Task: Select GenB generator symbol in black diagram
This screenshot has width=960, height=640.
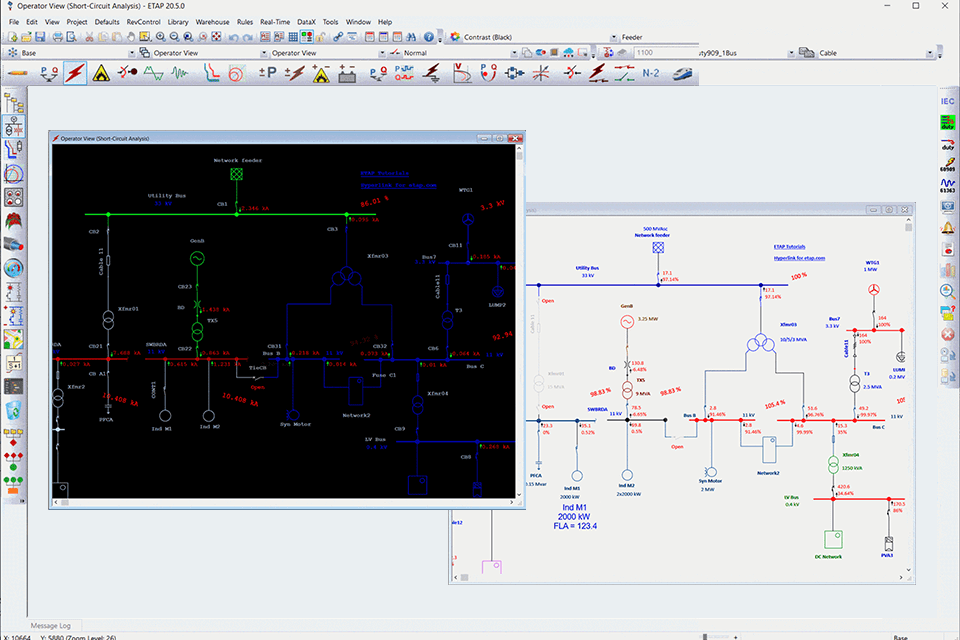Action: 197,258
